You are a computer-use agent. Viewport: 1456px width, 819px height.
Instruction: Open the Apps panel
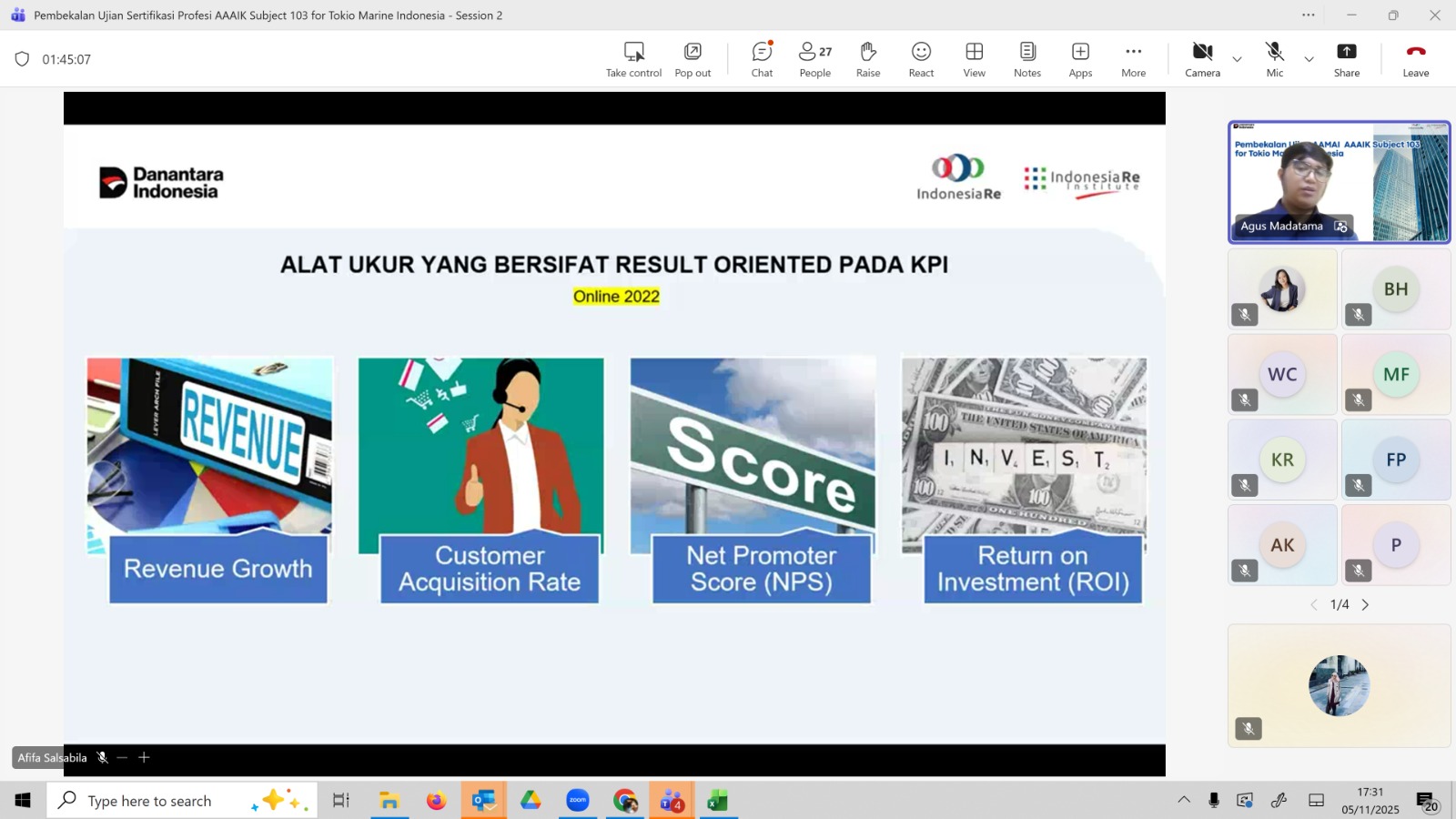(1080, 59)
